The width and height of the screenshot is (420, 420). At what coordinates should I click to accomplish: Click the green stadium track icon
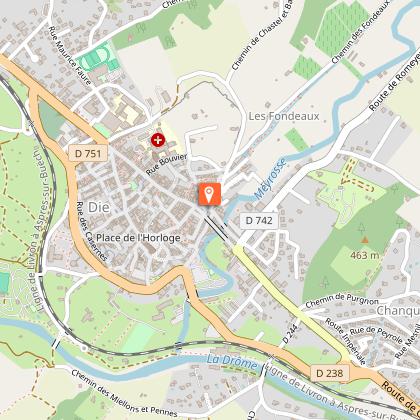coord(98,57)
